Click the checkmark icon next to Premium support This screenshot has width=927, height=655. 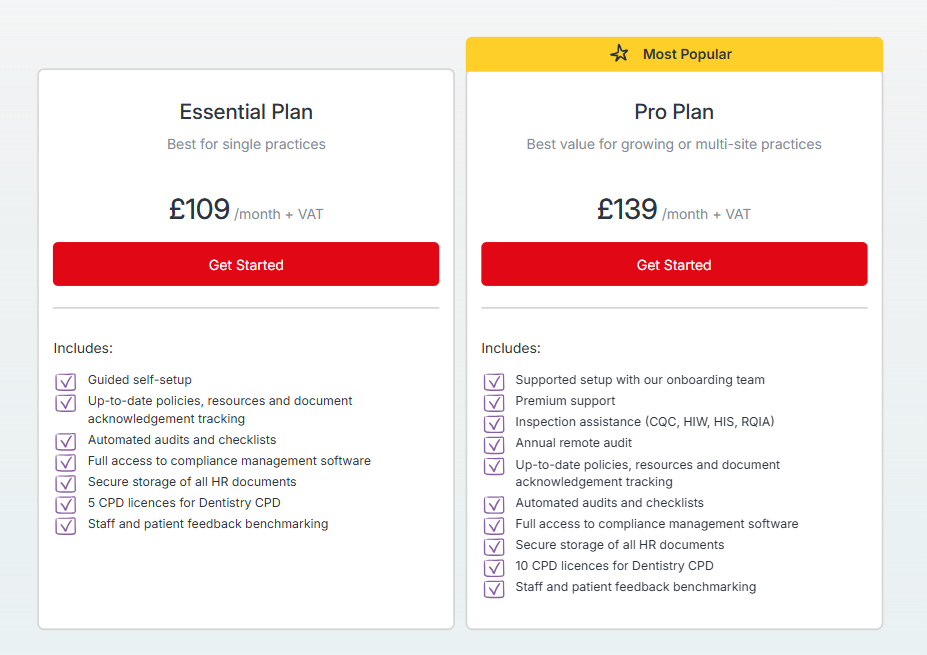(x=494, y=403)
